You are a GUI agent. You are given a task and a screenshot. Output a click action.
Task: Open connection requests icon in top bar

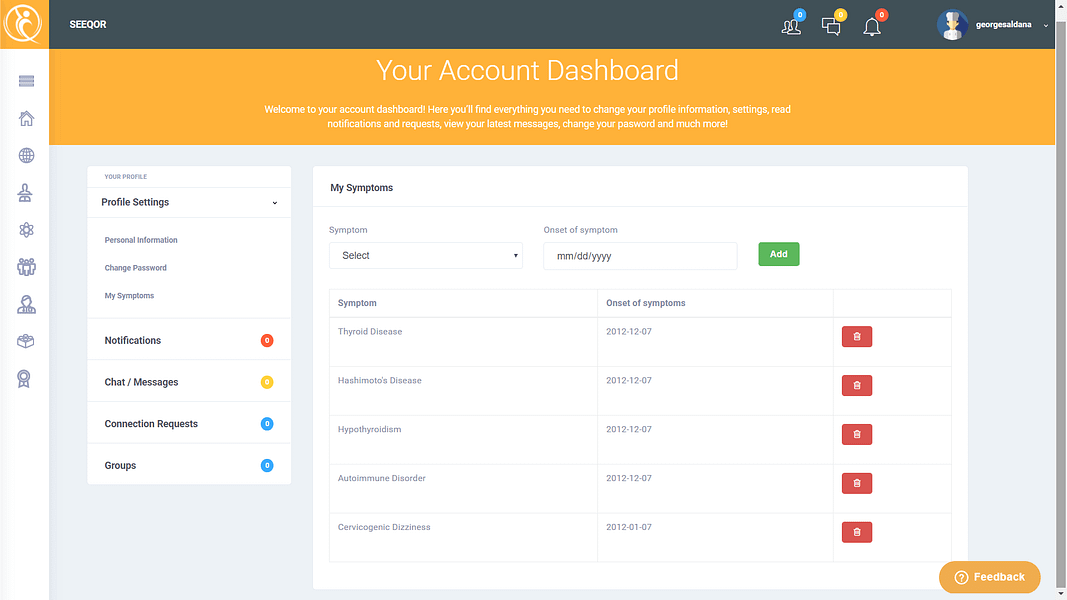[791, 27]
